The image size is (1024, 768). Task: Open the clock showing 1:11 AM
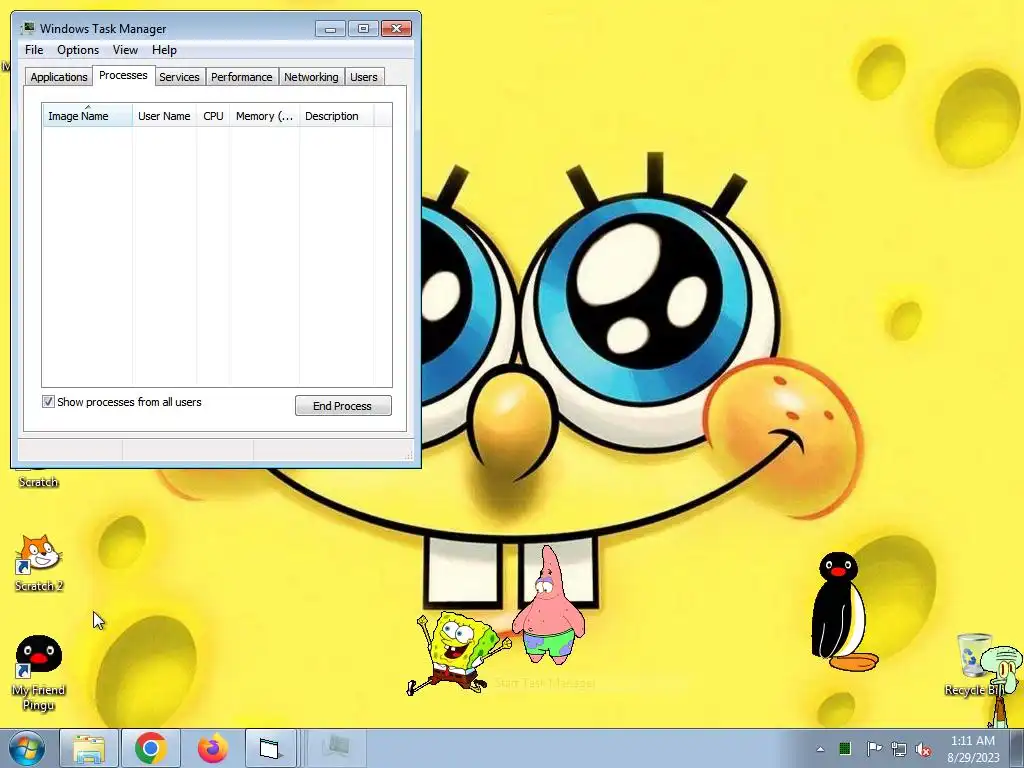click(973, 748)
